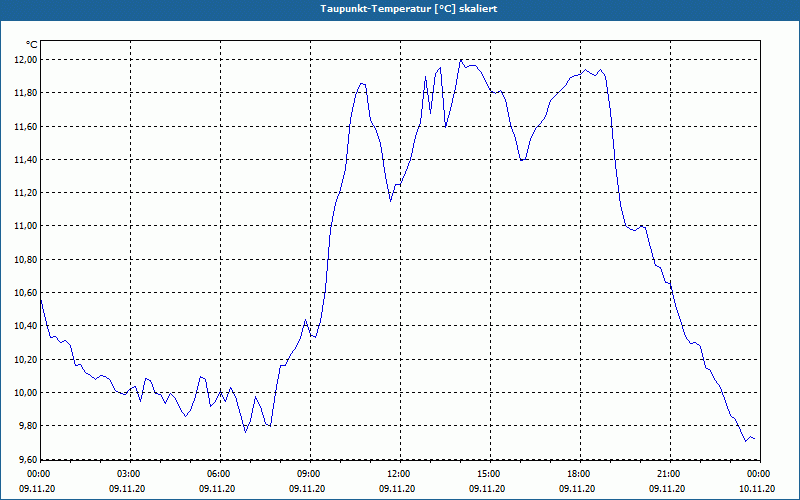Viewport: 800px width, 500px height.
Task: Select the "06:00" time label
Action: [x=217, y=474]
